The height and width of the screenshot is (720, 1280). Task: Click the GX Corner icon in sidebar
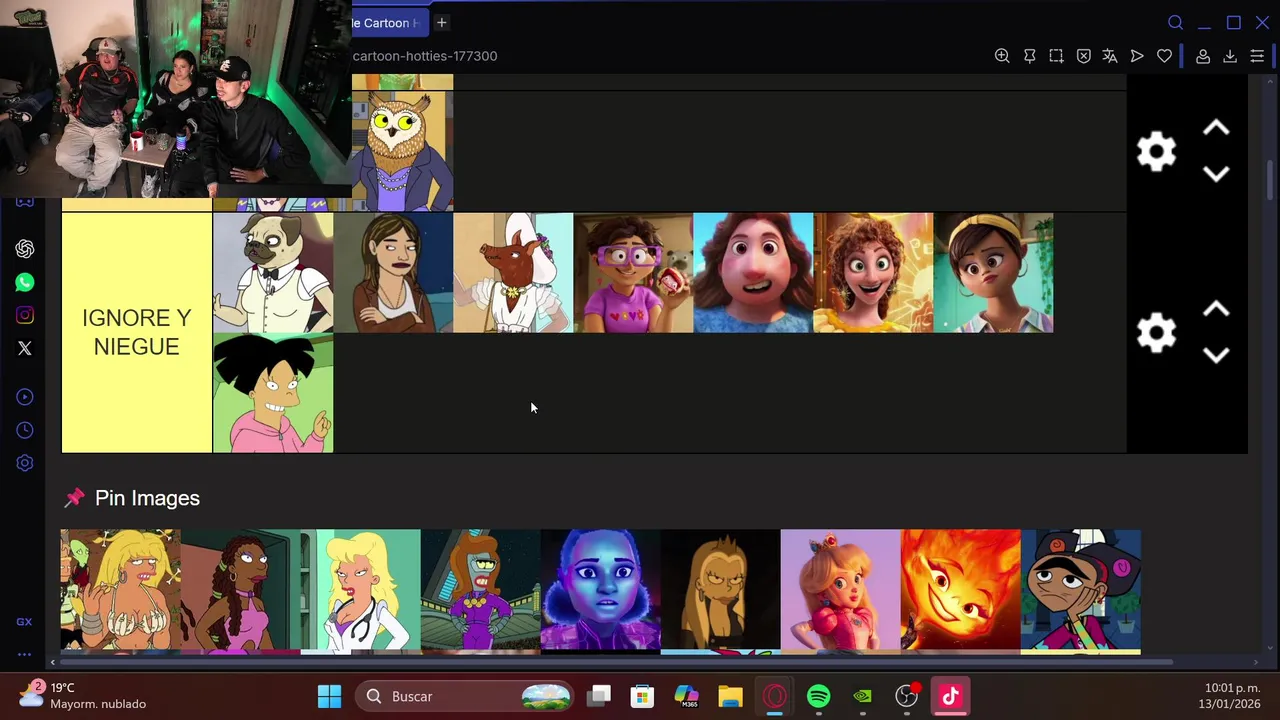click(x=24, y=622)
